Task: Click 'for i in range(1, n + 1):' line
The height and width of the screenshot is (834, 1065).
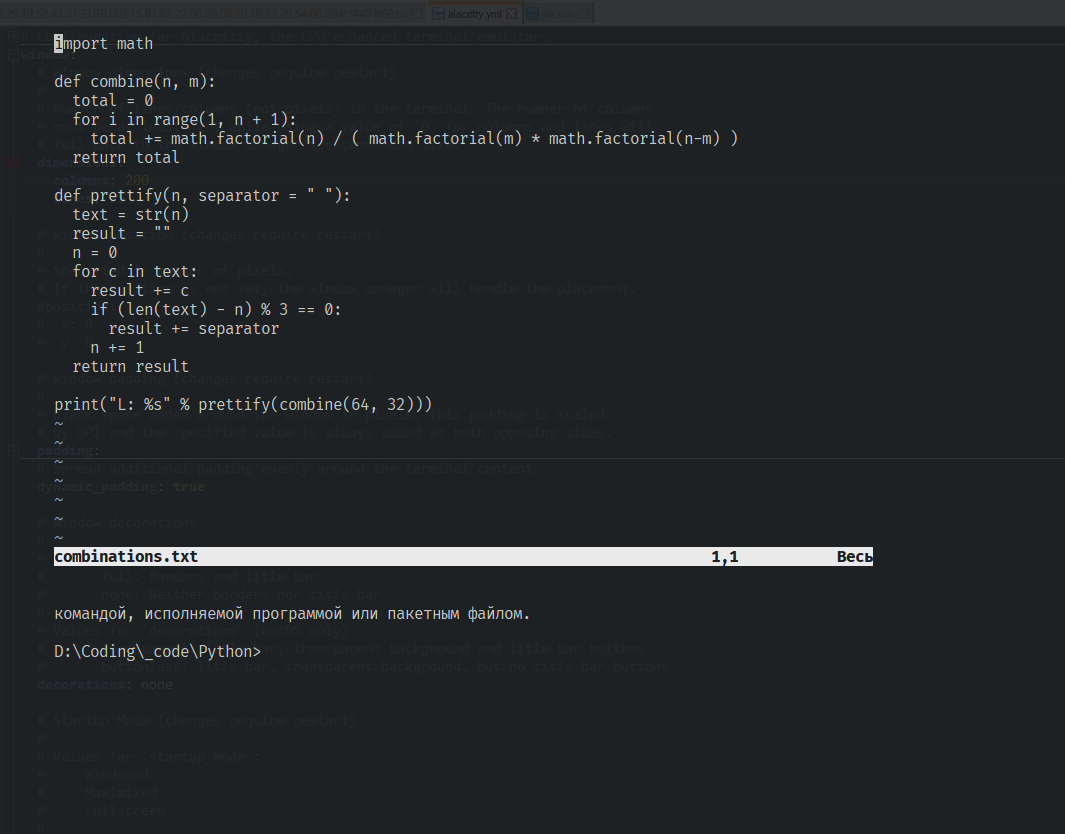Action: pos(184,120)
